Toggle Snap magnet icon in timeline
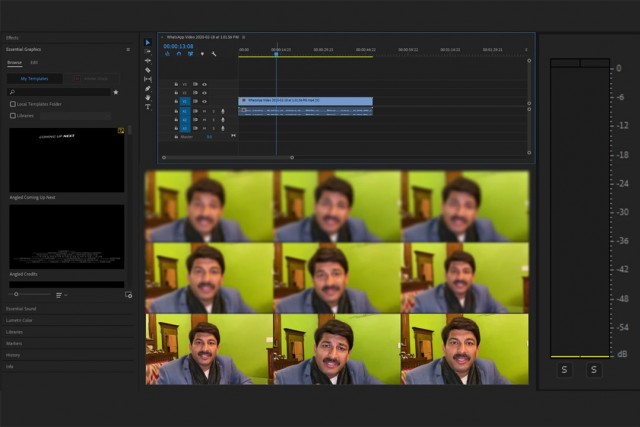640x427 pixels. (x=179, y=54)
